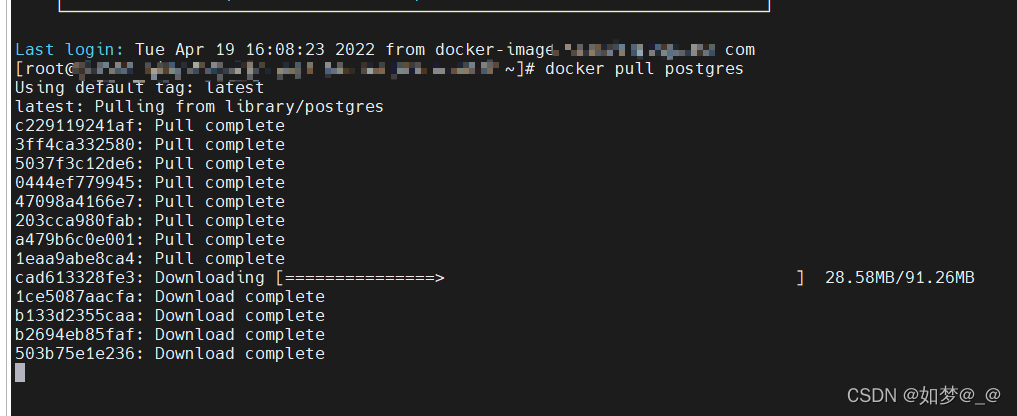Click layer ID c229119241af
This screenshot has height=416, width=1017.
(x=75, y=126)
